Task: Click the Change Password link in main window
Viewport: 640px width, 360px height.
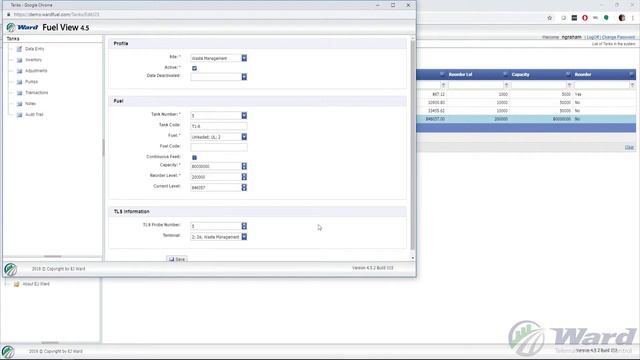Action: [618, 37]
